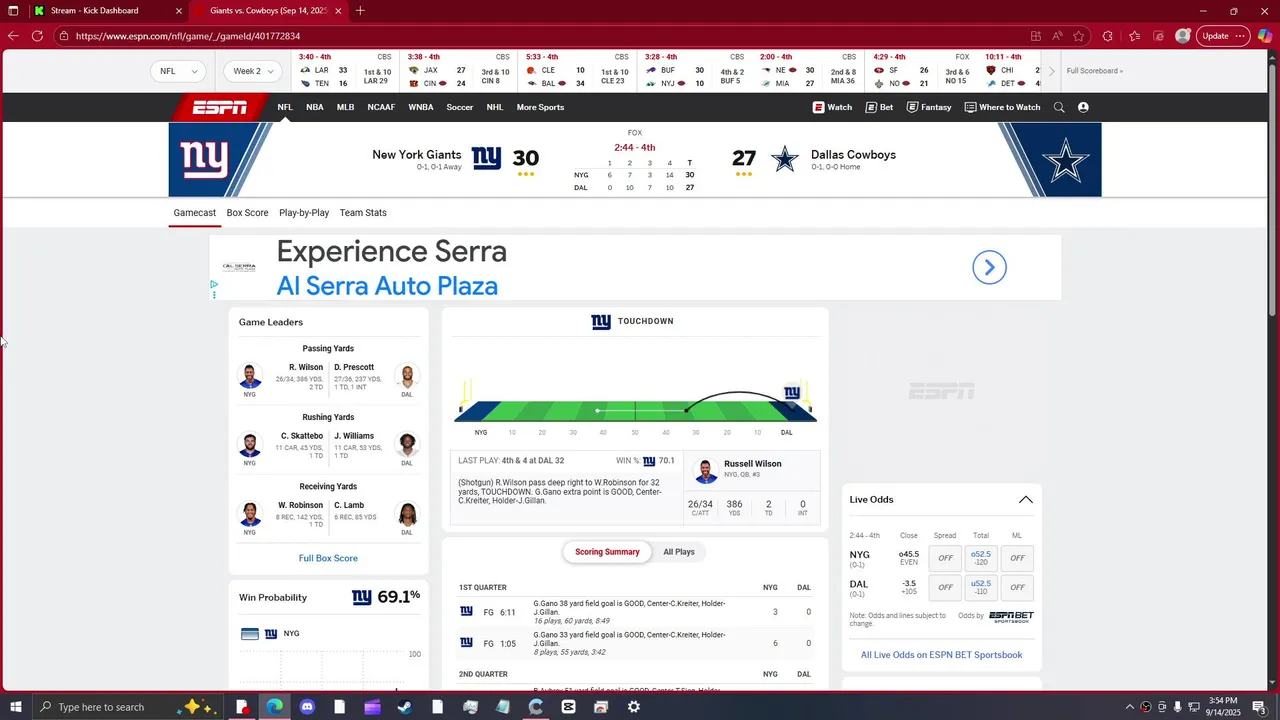Open the Team Stats tab
1280x720 pixels.
click(x=363, y=213)
